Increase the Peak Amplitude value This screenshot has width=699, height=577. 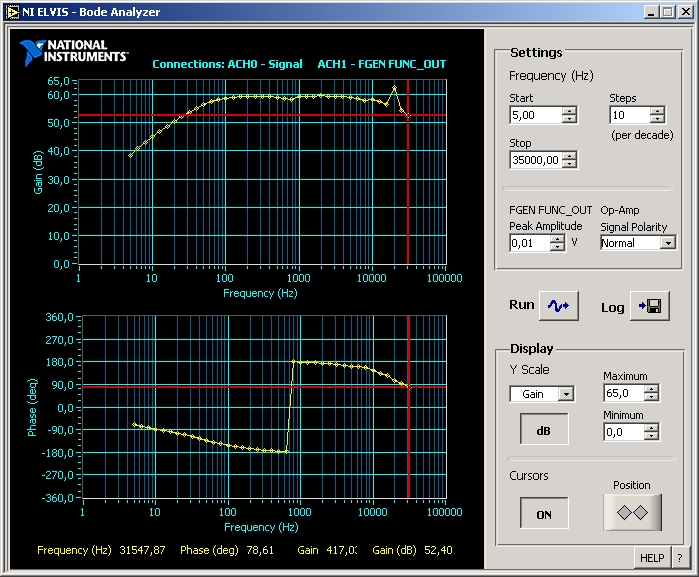point(557,239)
